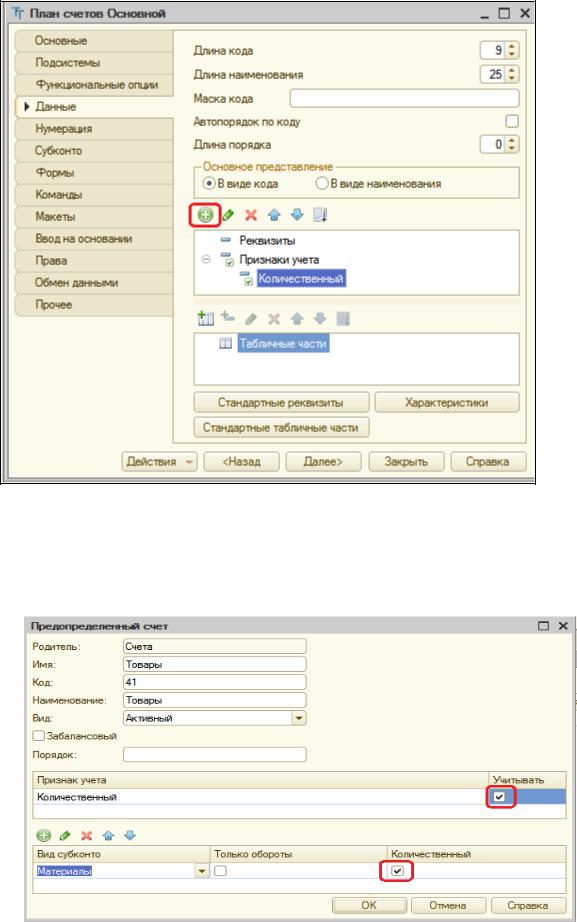The height and width of the screenshot is (922, 577).
Task: Click green add subconto icon in Предопределенный счет
Action: click(44, 836)
